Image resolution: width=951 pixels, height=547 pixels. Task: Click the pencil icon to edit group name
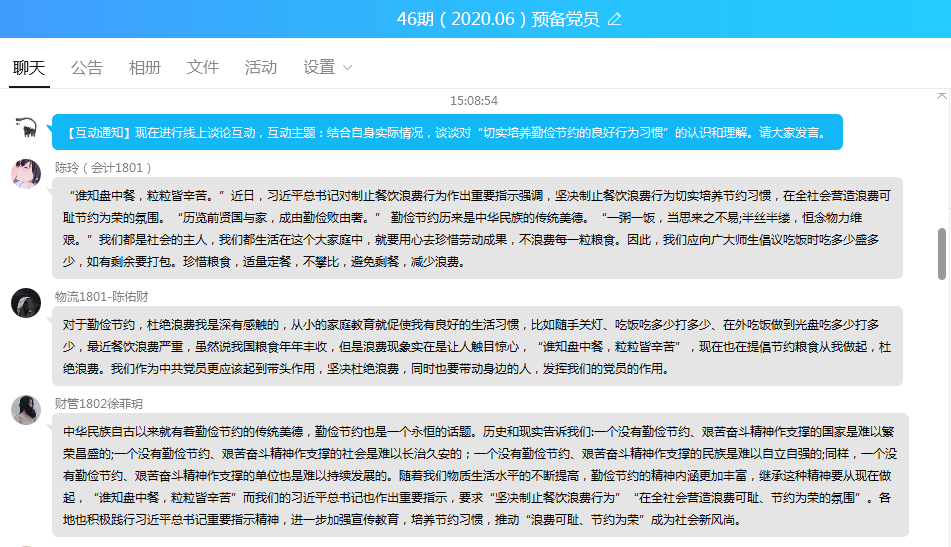pyautogui.click(x=614, y=19)
